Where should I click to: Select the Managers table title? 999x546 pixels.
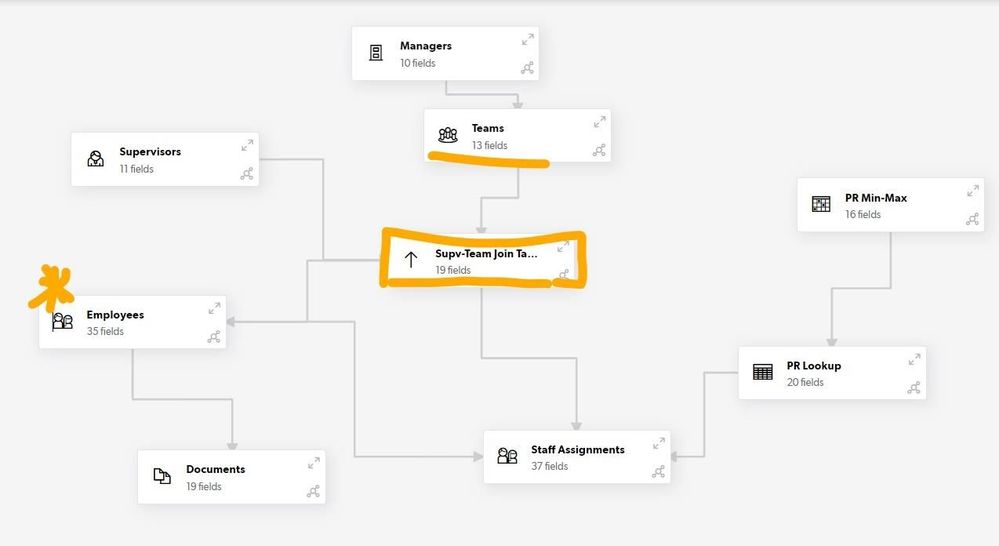pyautogui.click(x=426, y=46)
